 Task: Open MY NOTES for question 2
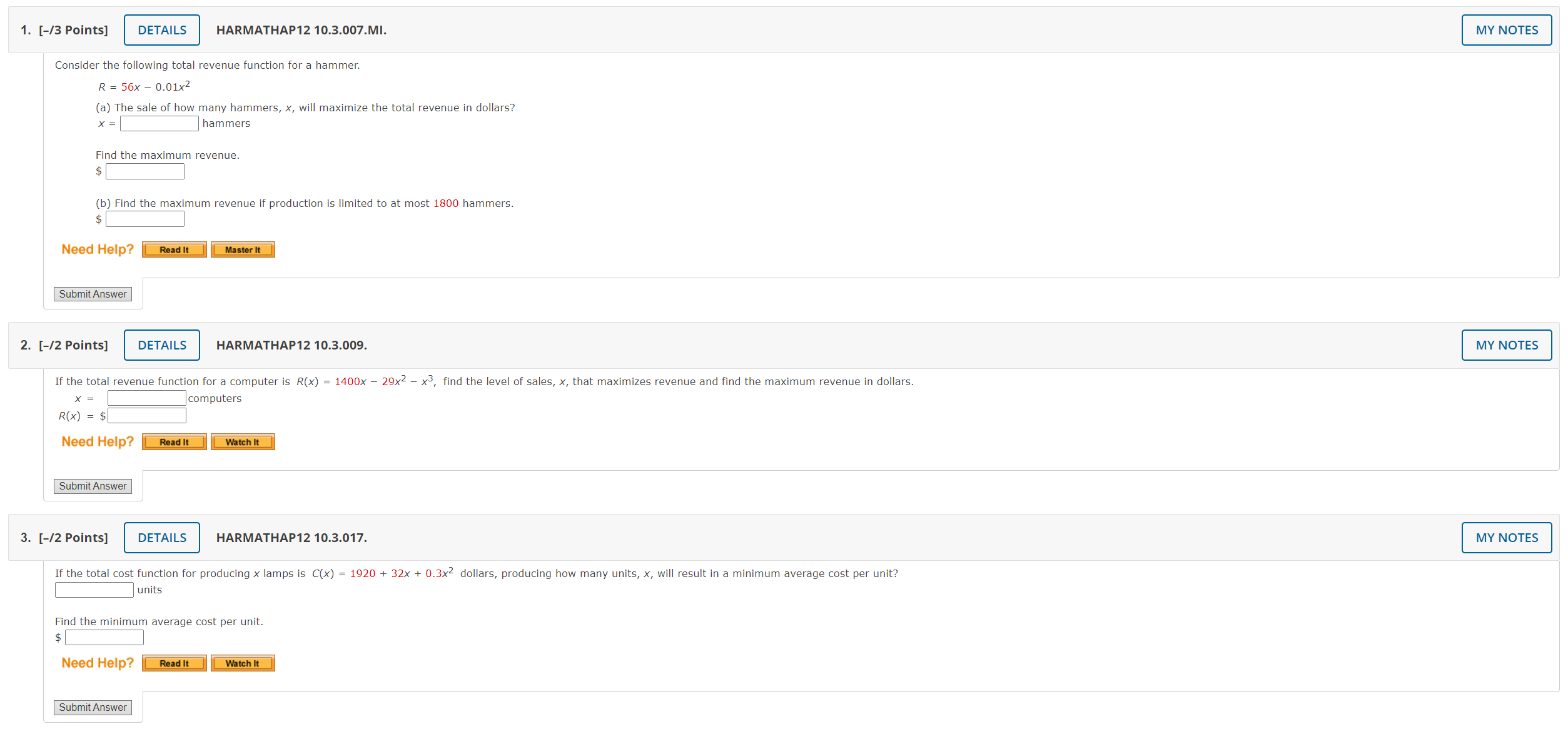coord(1506,345)
